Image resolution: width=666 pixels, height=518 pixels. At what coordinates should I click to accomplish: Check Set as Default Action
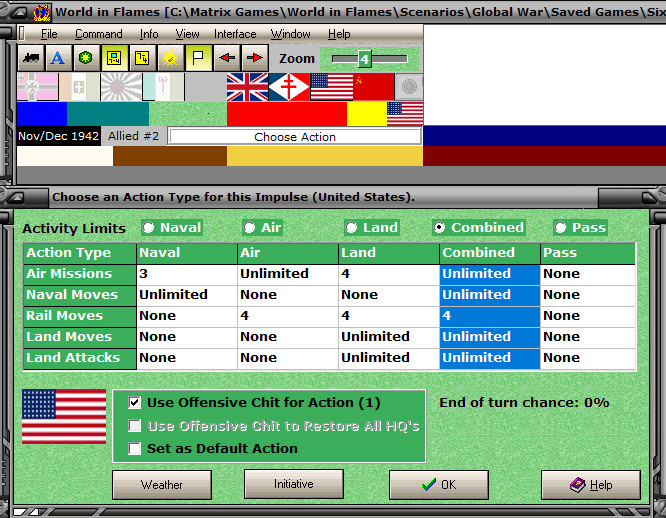135,448
